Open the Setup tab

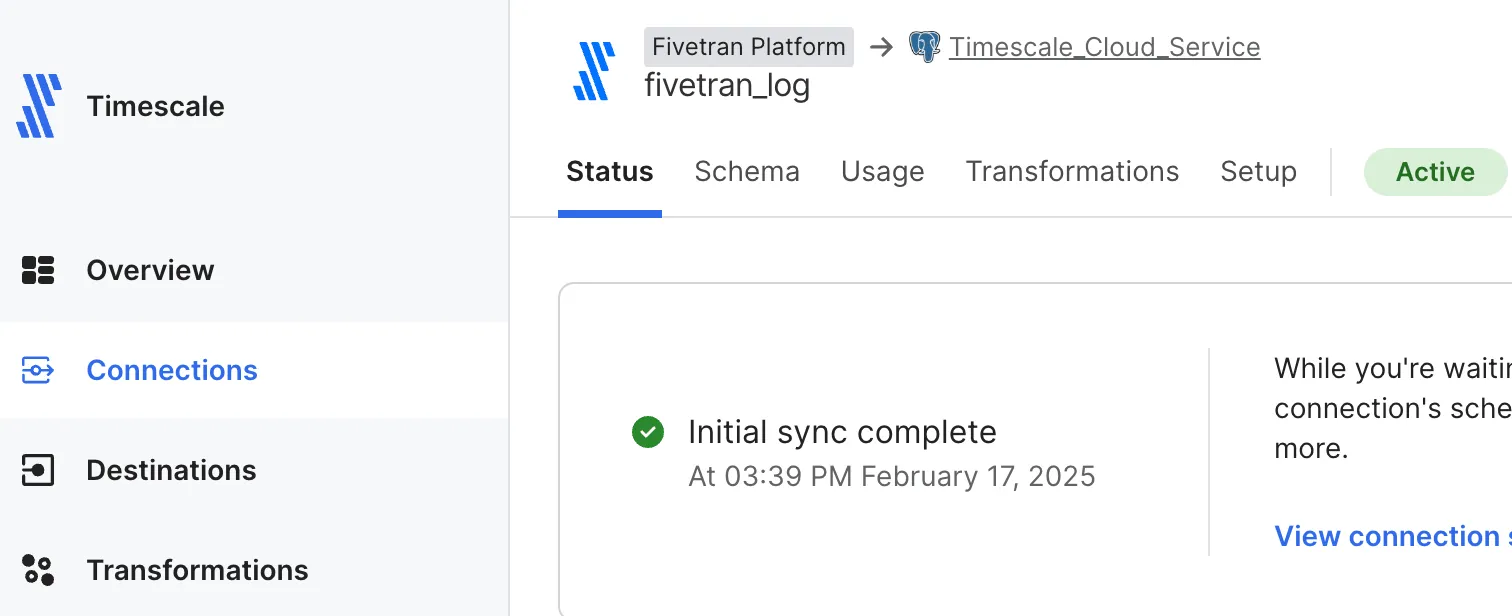[1259, 172]
